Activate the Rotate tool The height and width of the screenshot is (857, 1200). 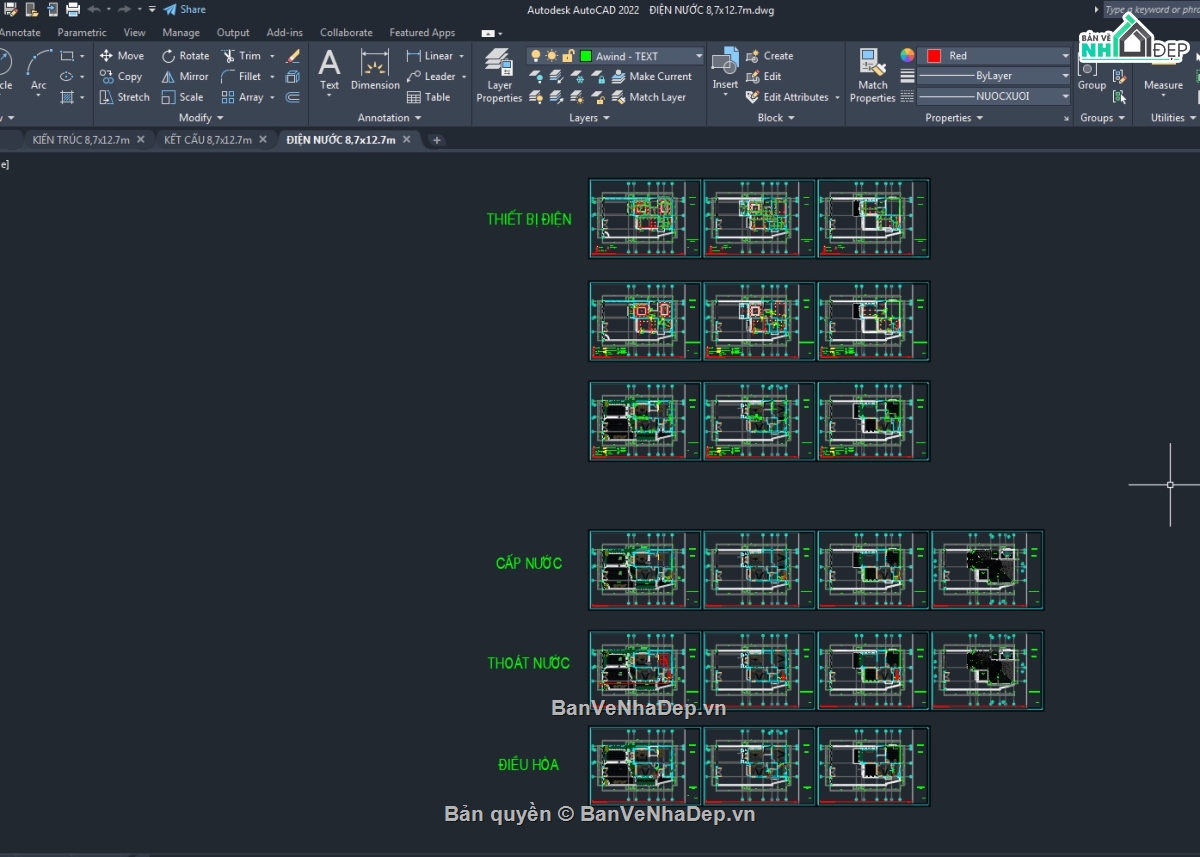[x=184, y=55]
